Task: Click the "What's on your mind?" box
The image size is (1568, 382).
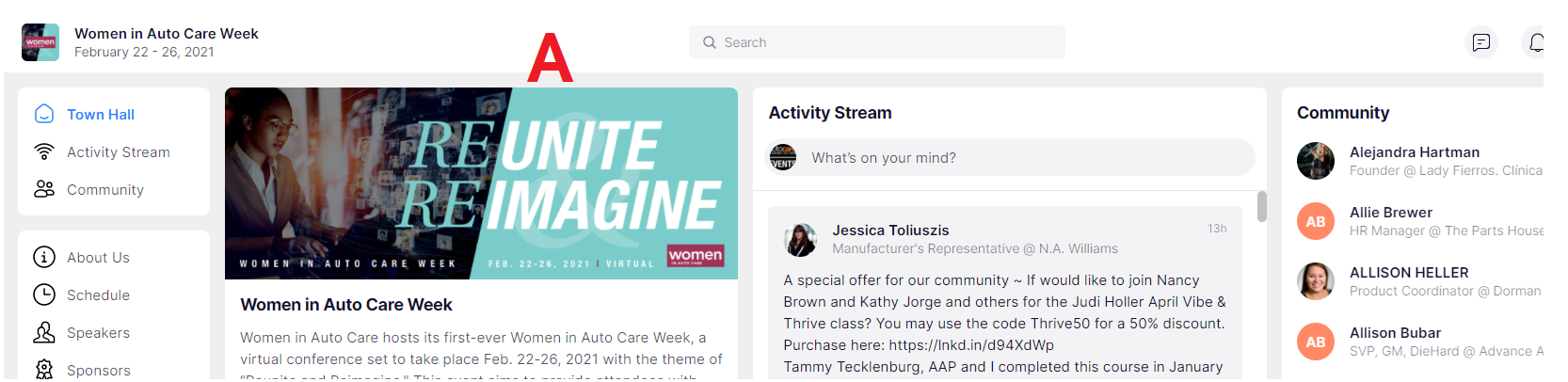Action: point(1026,157)
